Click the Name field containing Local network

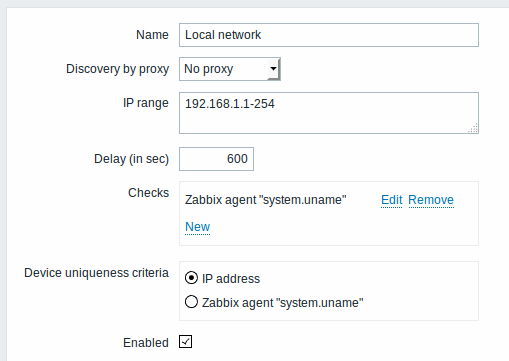point(329,35)
